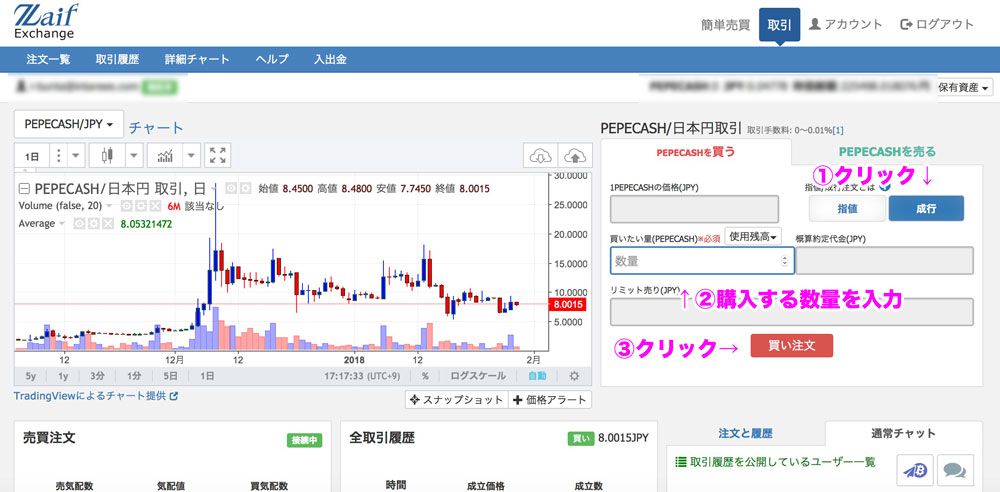Open 取引履歴を公開しているユーザー一覧 link
Screen dimensions: 1000x492
pos(775,462)
